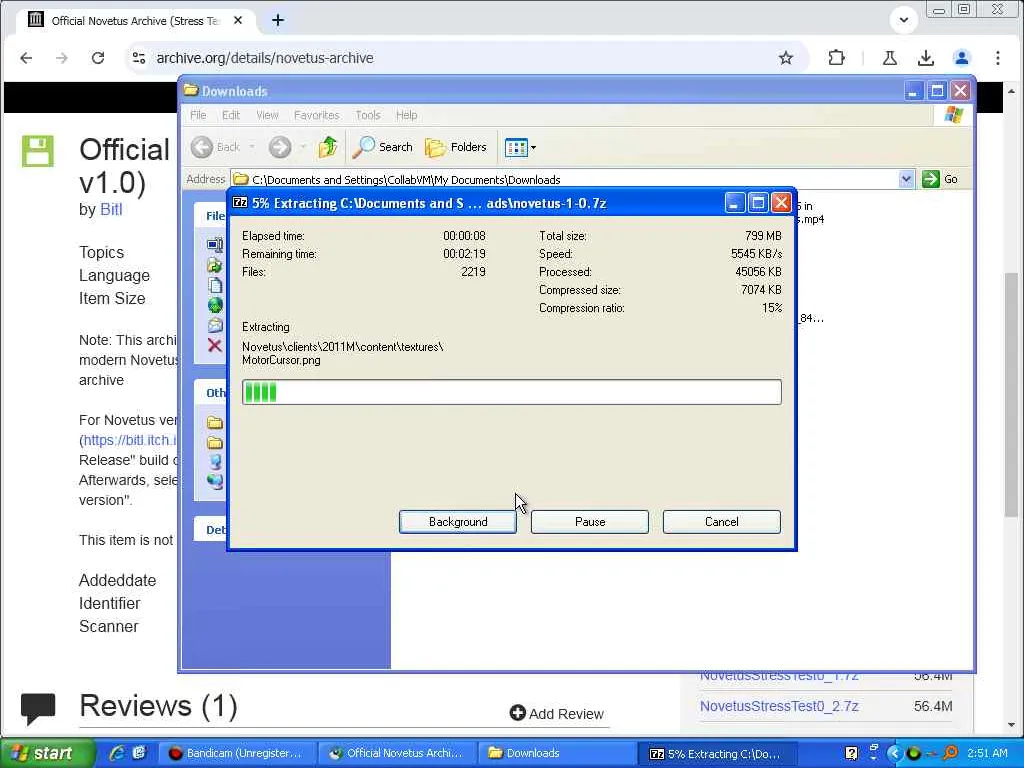1024x768 pixels.
Task: Open Chrome profile avatar
Action: [x=961, y=58]
